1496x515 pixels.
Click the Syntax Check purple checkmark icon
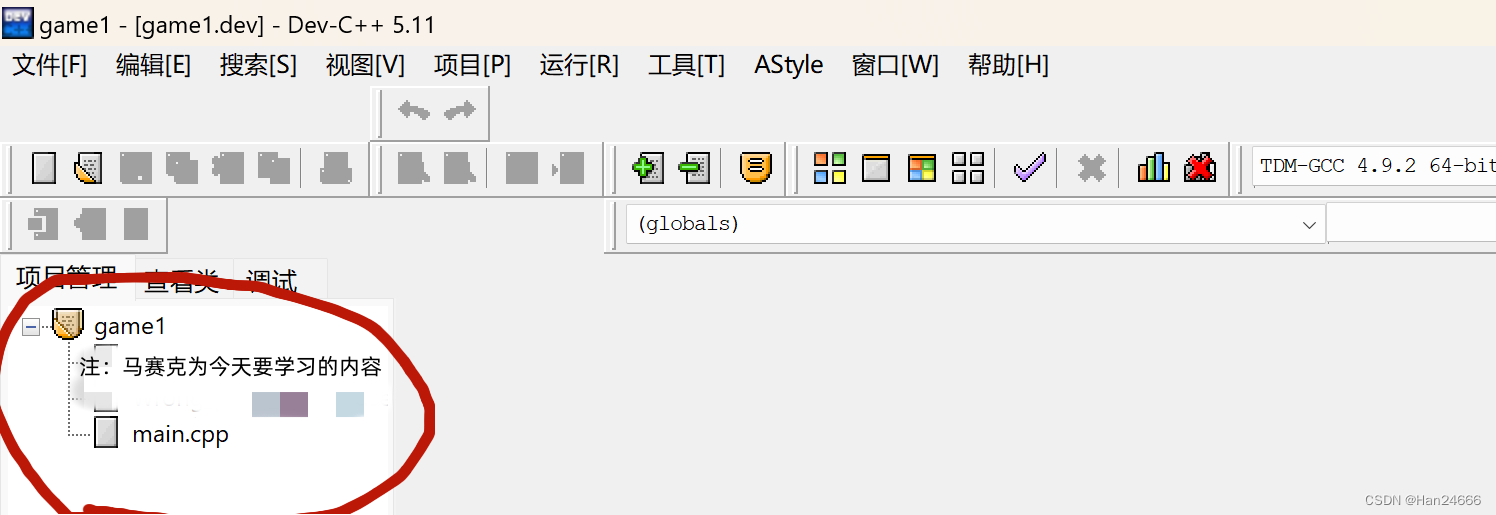click(1029, 167)
